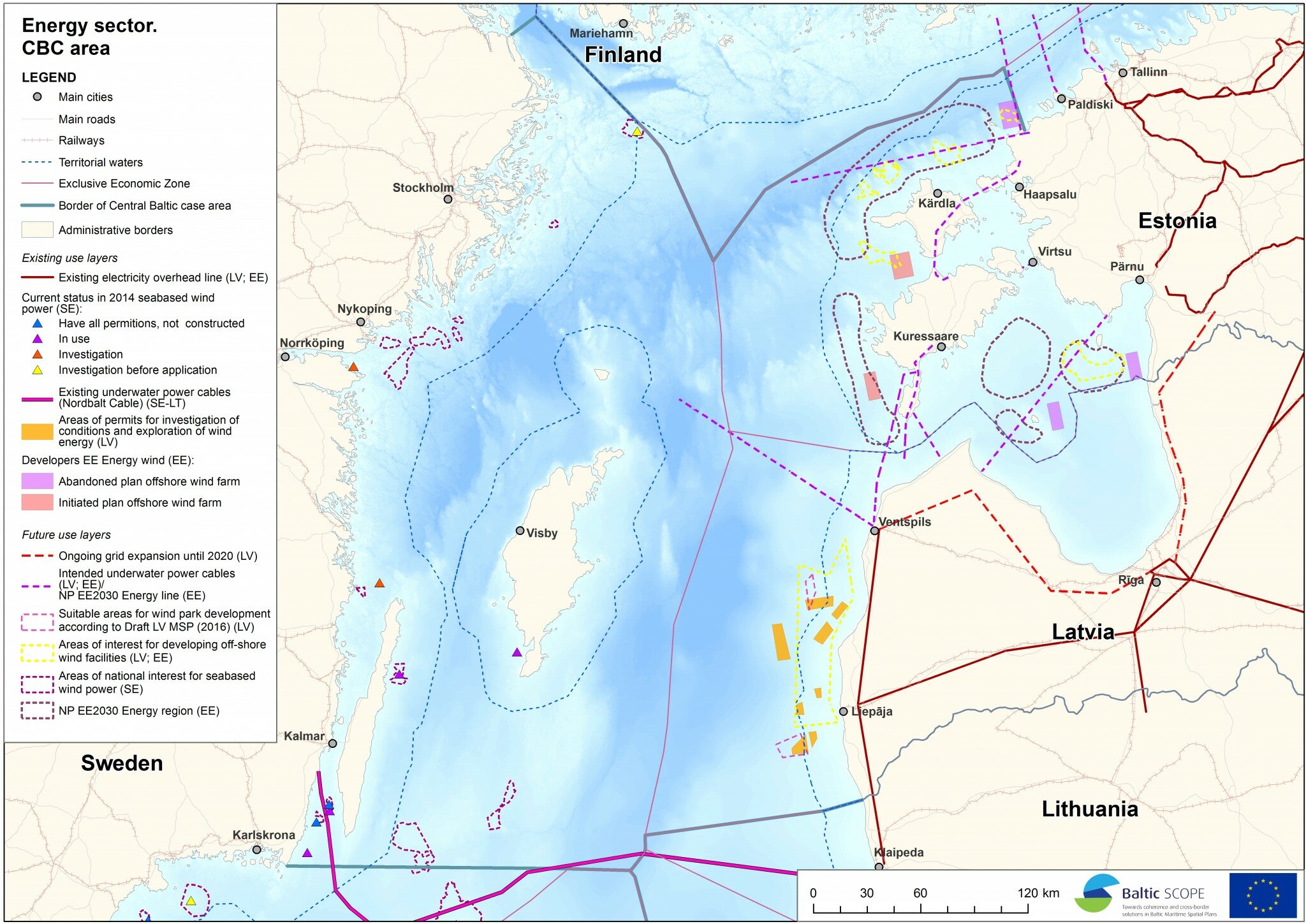Click the orange wind permit legend swatch
The image size is (1306, 924).
pyautogui.click(x=37, y=432)
